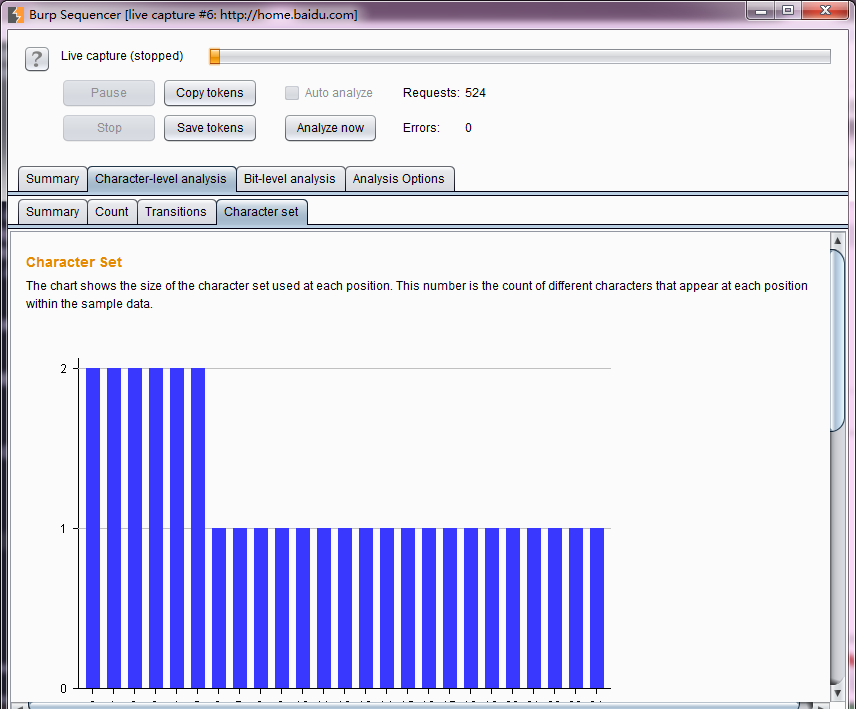
Task: Click the live capture progress slider handle
Action: (x=214, y=57)
